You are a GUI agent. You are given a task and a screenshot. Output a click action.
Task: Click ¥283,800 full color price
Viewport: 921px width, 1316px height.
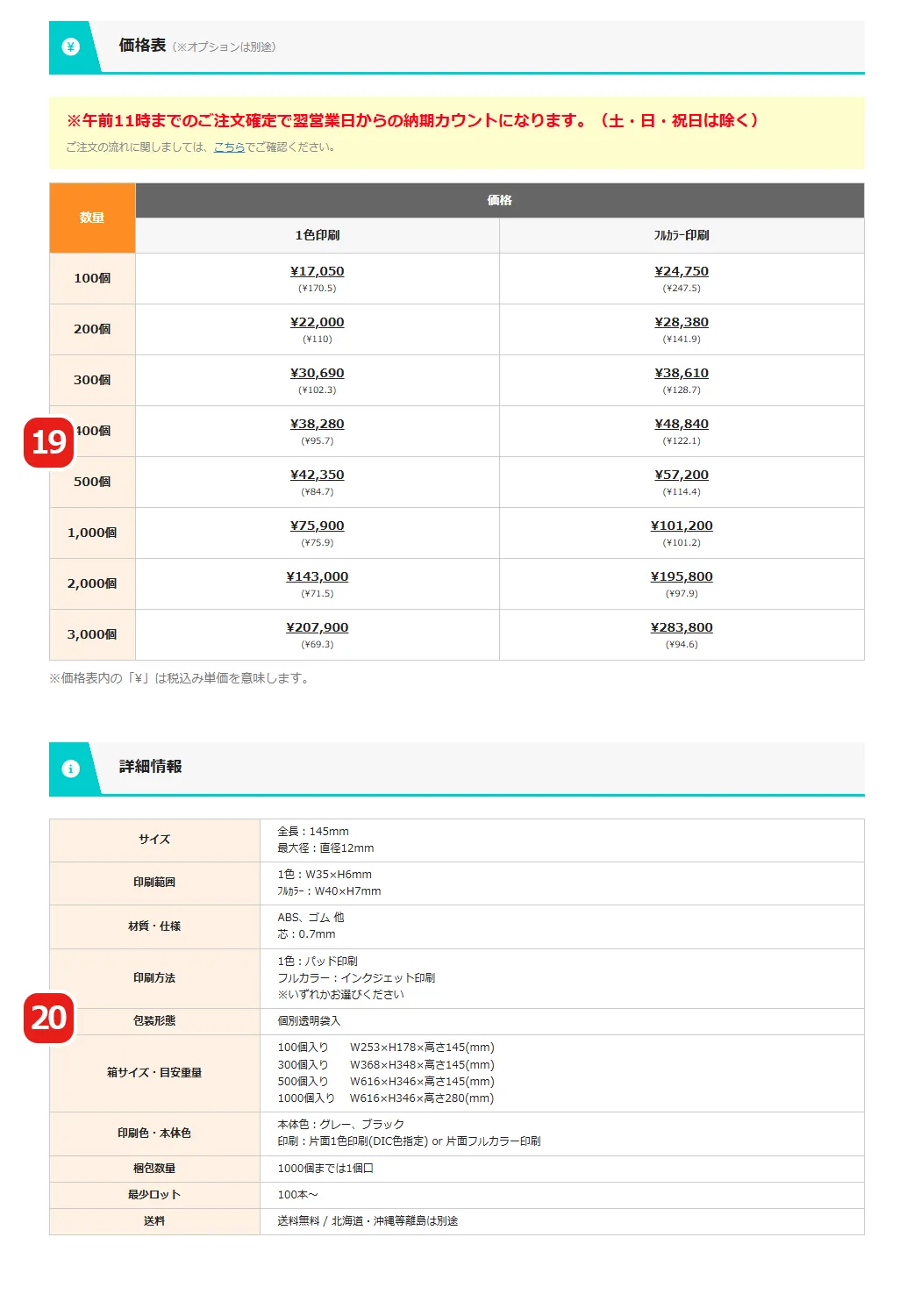[x=681, y=627]
